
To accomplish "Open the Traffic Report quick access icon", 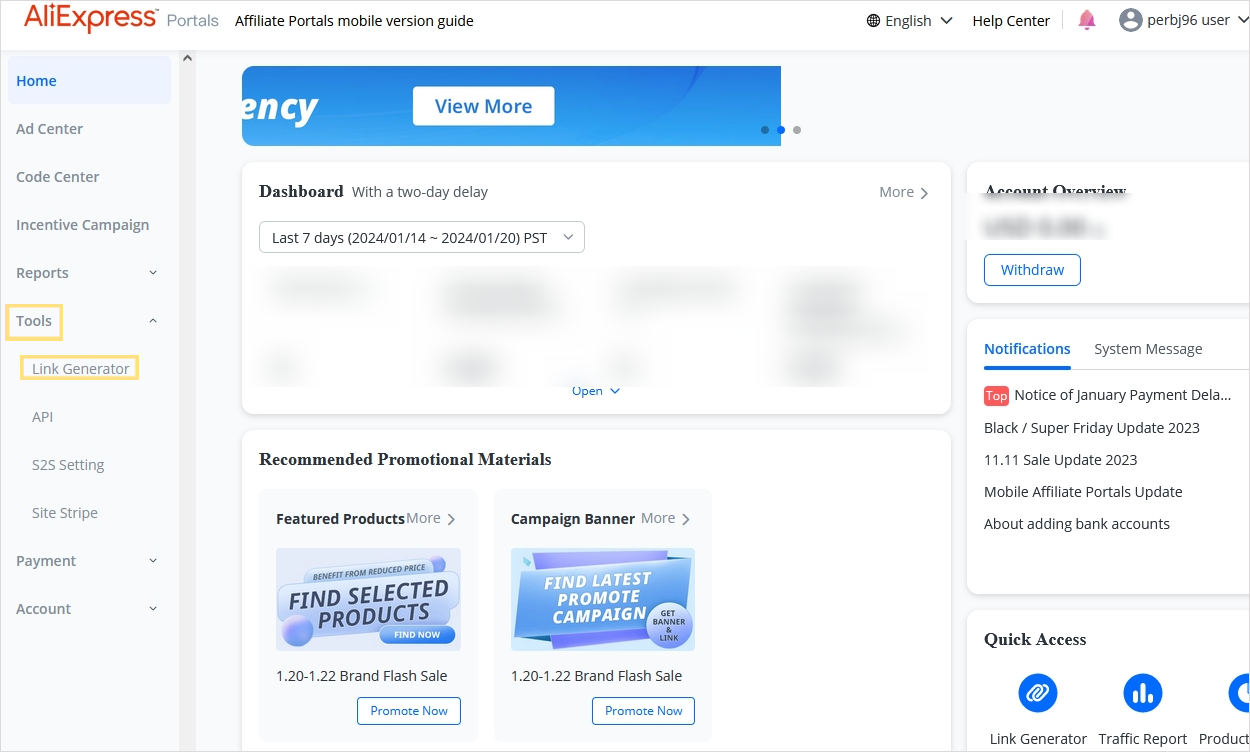I will (1143, 693).
